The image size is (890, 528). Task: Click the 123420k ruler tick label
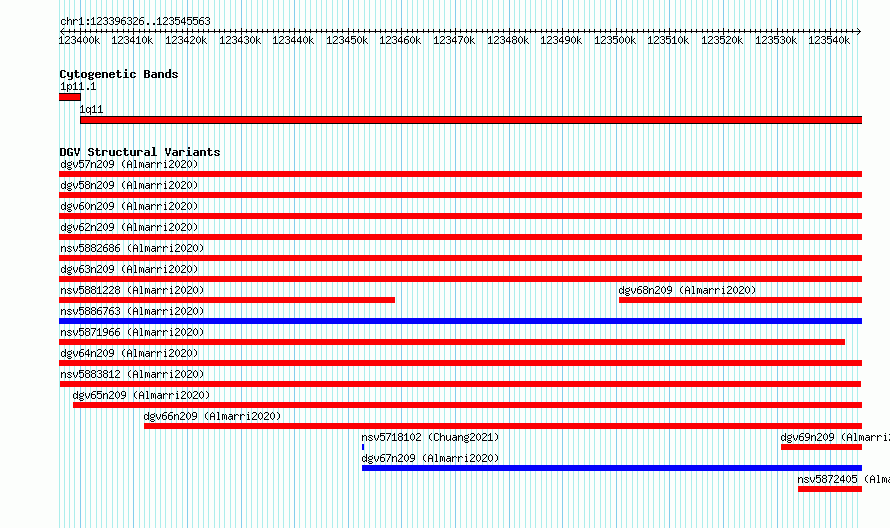click(186, 40)
